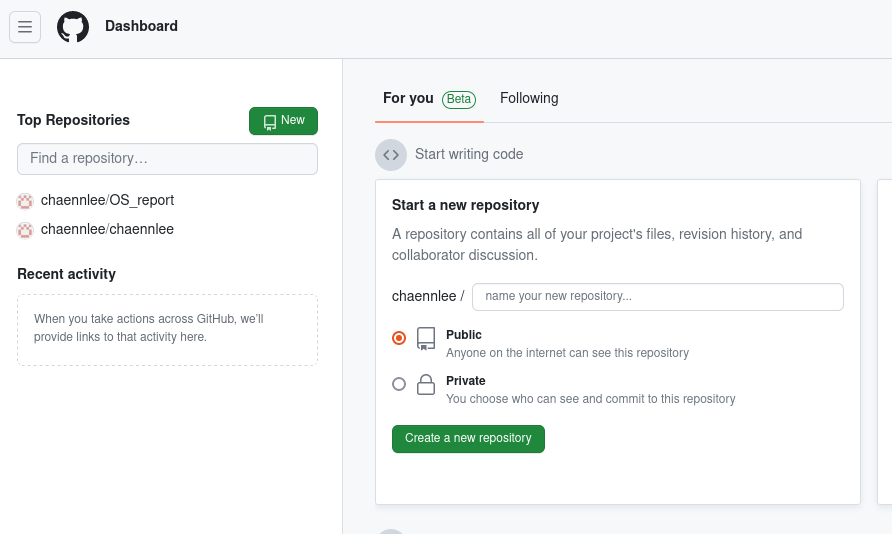Screen dimensions: 892x534
Task: Click the Dashboard header title
Action: coord(141,26)
